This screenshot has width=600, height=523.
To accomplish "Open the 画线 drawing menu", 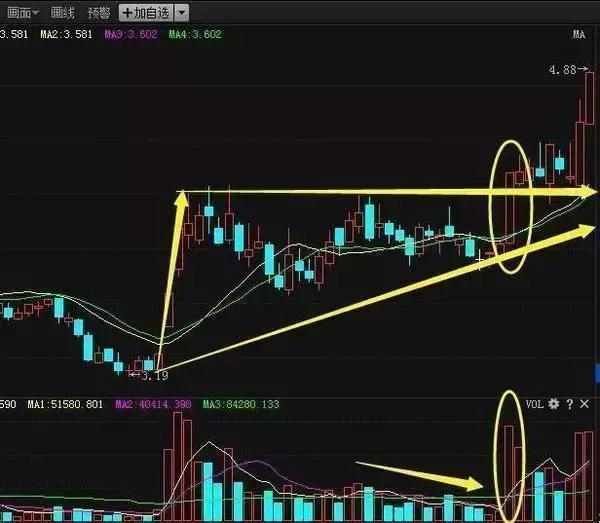I will 62,13.
